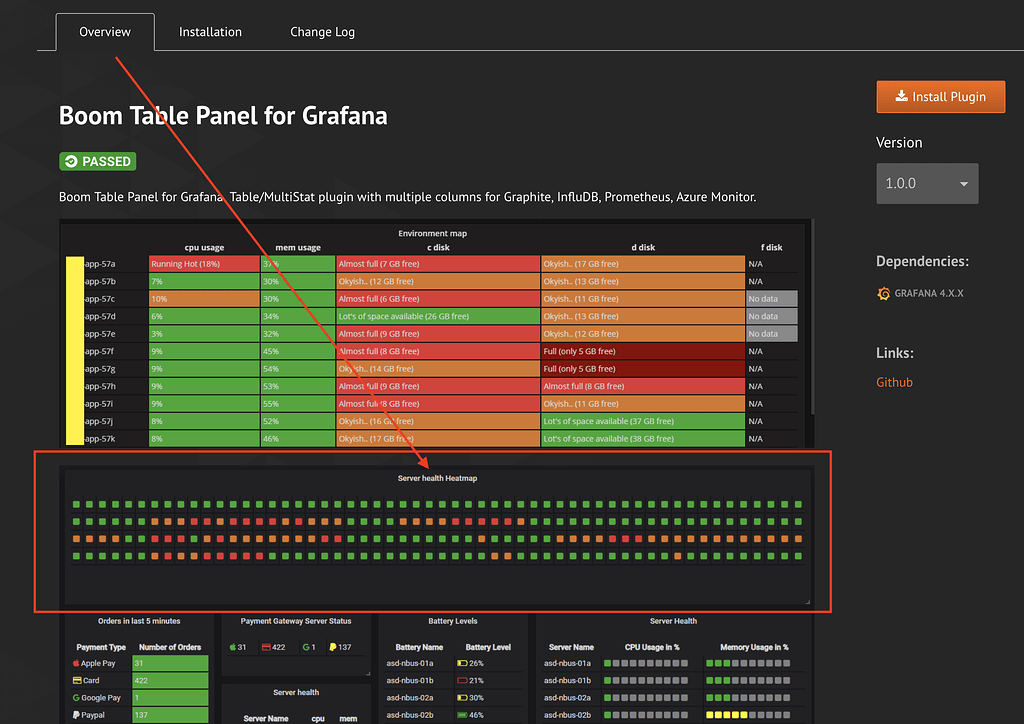Click the green PASSED build badge

(x=98, y=161)
